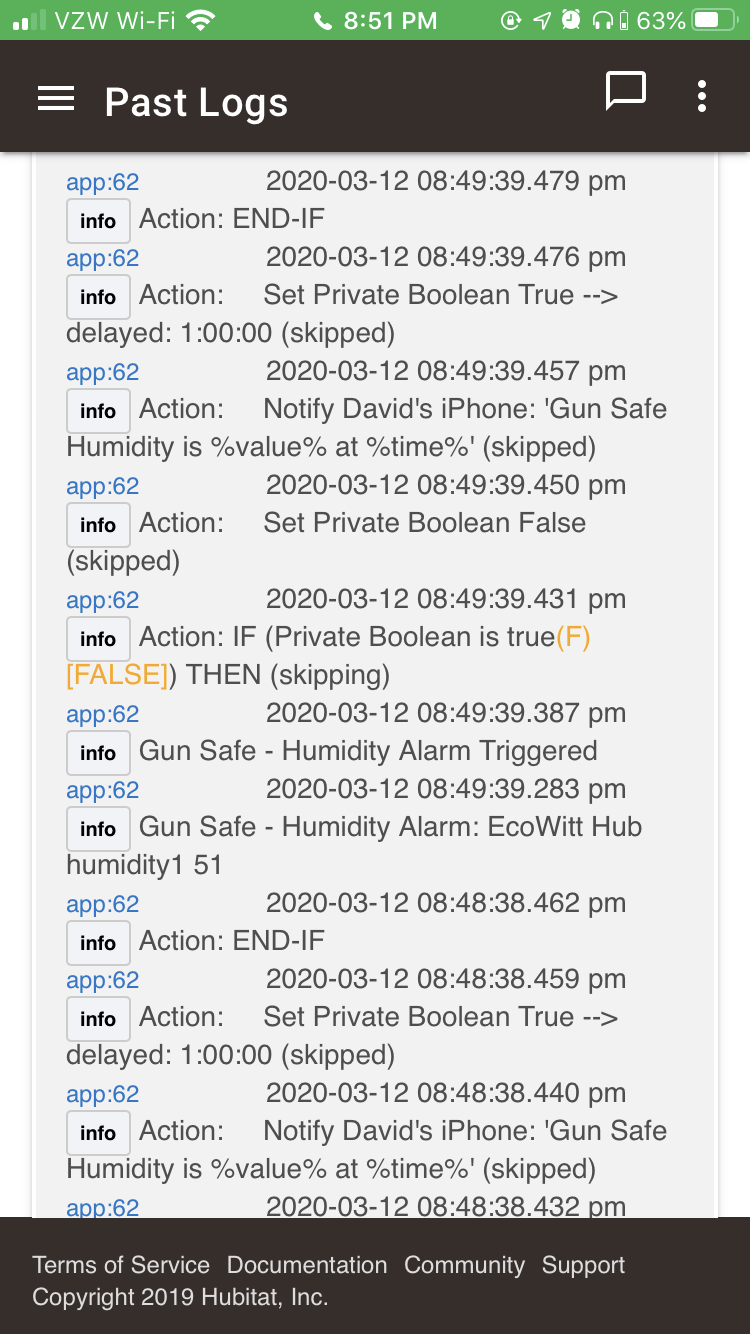The height and width of the screenshot is (1334, 750).
Task: Click info badge for 'IF (Private Boolean is true'
Action: pos(98,639)
